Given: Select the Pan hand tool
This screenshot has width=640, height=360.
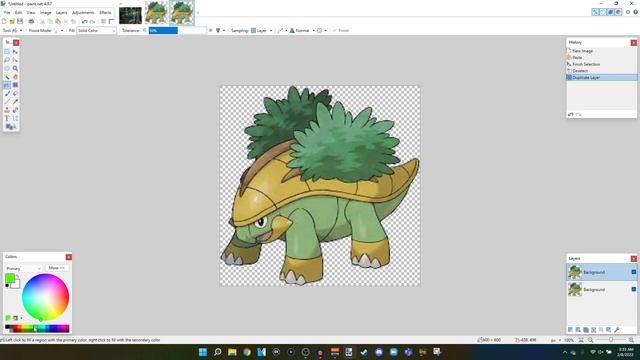Looking at the screenshot, I should click(15, 77).
